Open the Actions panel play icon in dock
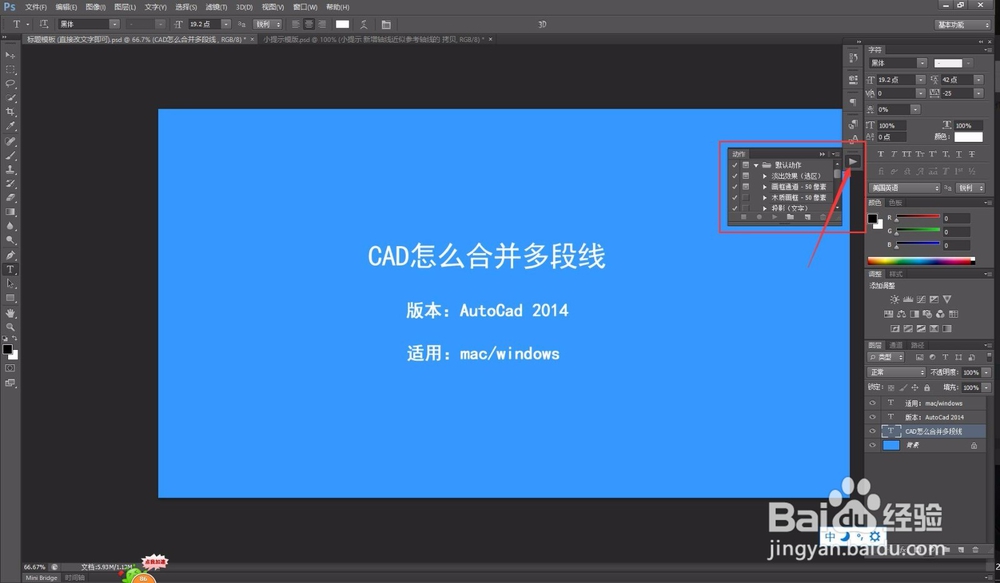The height and width of the screenshot is (583, 1000). pyautogui.click(x=853, y=161)
